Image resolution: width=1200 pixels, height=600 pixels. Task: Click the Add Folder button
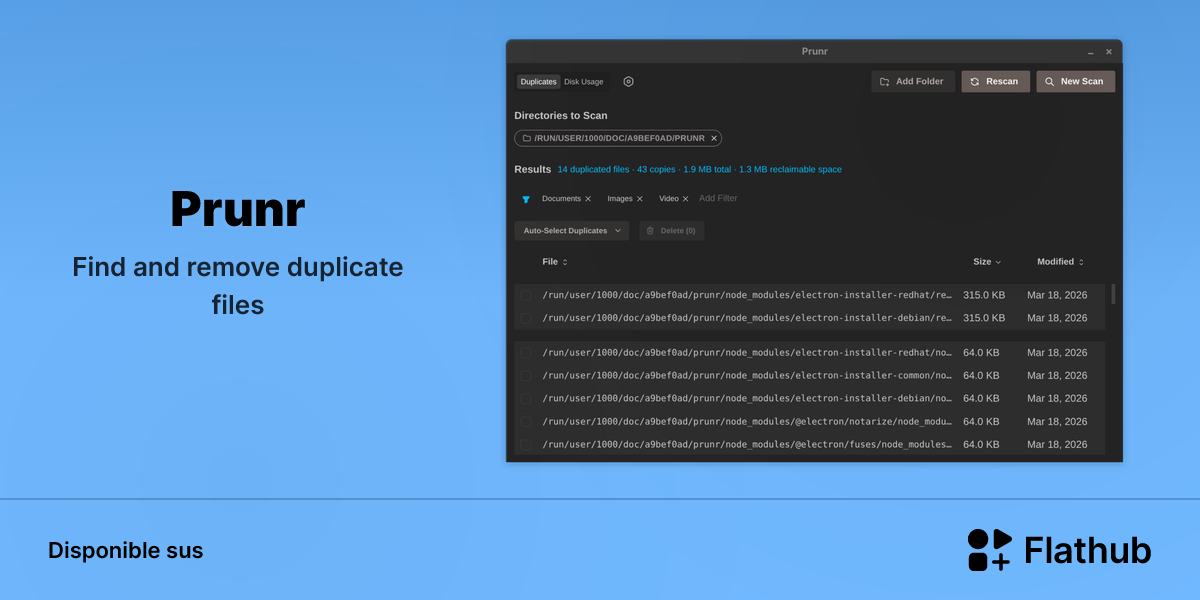[912, 82]
